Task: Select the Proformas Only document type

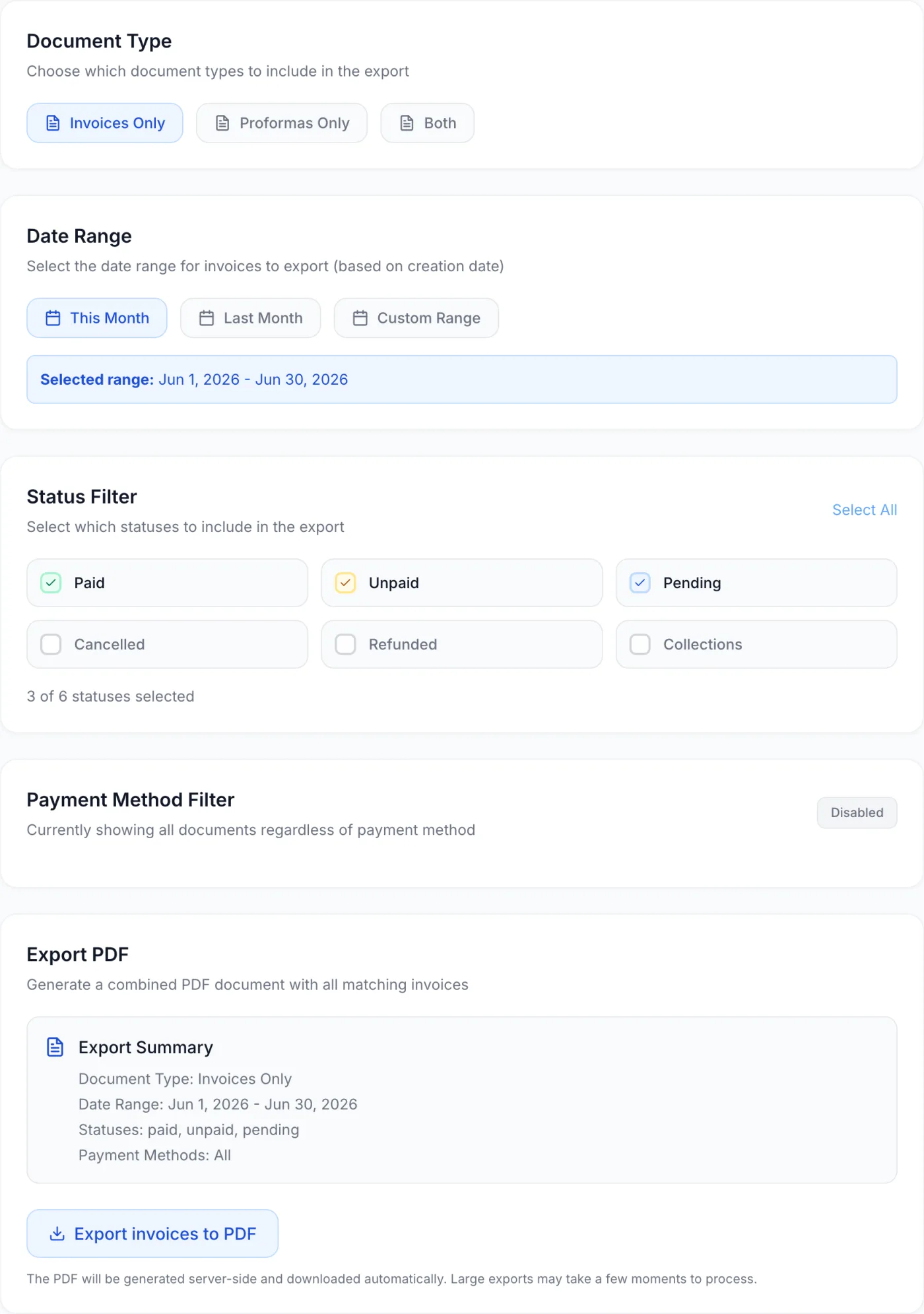Action: tap(282, 123)
